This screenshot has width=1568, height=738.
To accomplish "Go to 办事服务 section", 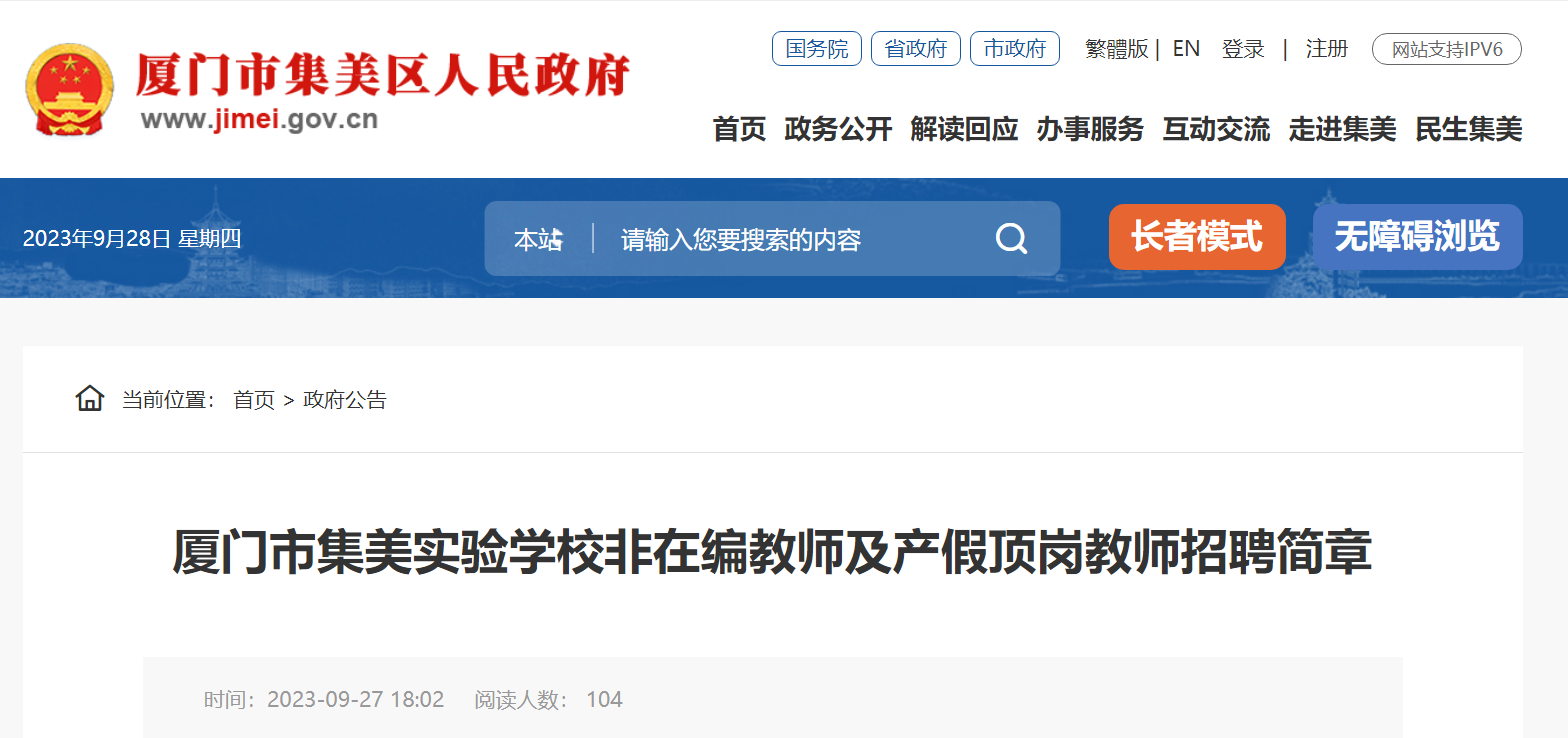I will tap(1090, 129).
